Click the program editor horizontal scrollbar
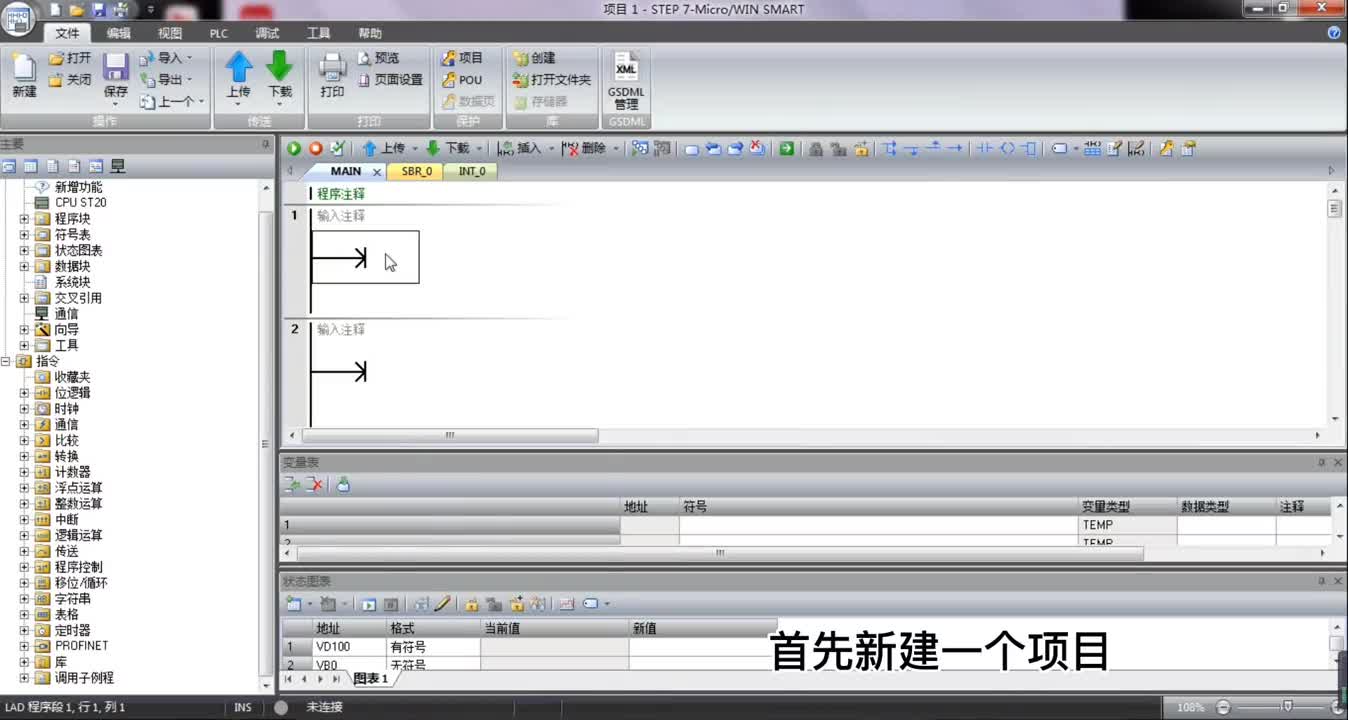 pos(450,435)
